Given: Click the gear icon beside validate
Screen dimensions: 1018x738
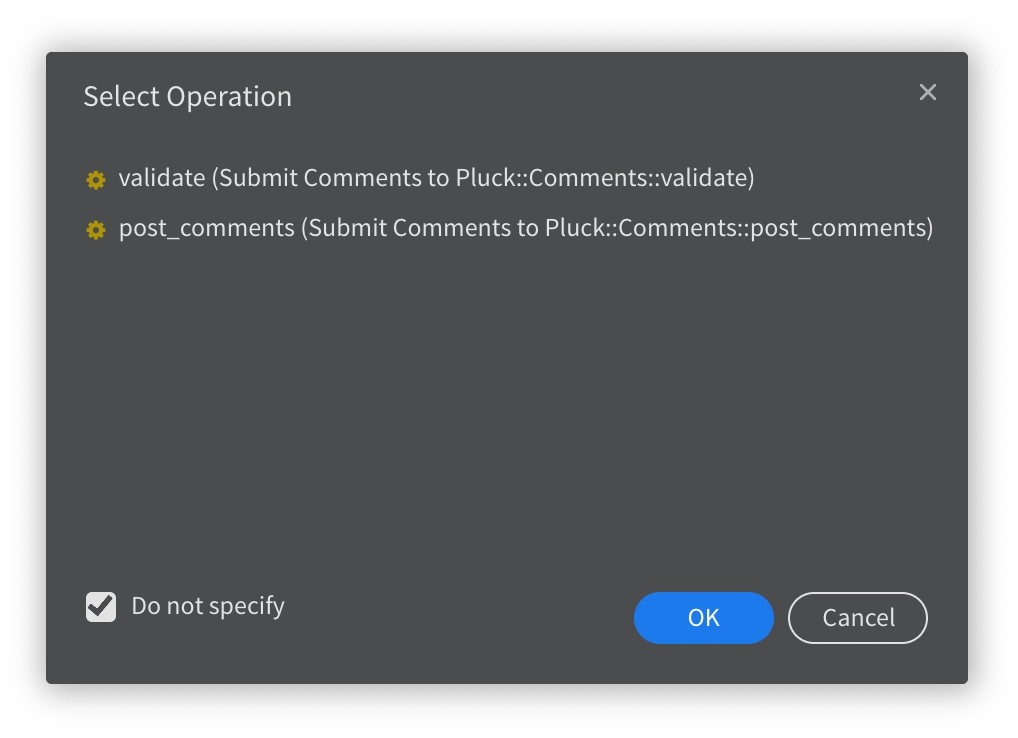Looking at the screenshot, I should (x=96, y=180).
